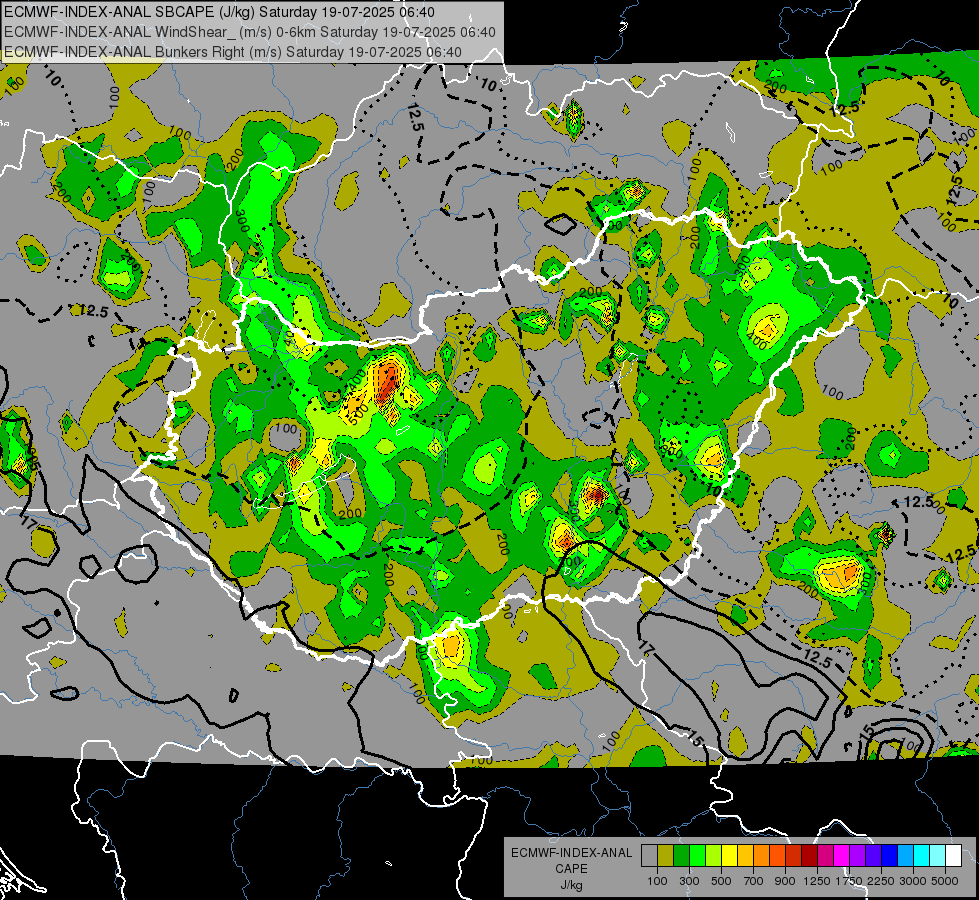Pick the lime yellow-green legend swatch
979x900 pixels.
[x=714, y=855]
